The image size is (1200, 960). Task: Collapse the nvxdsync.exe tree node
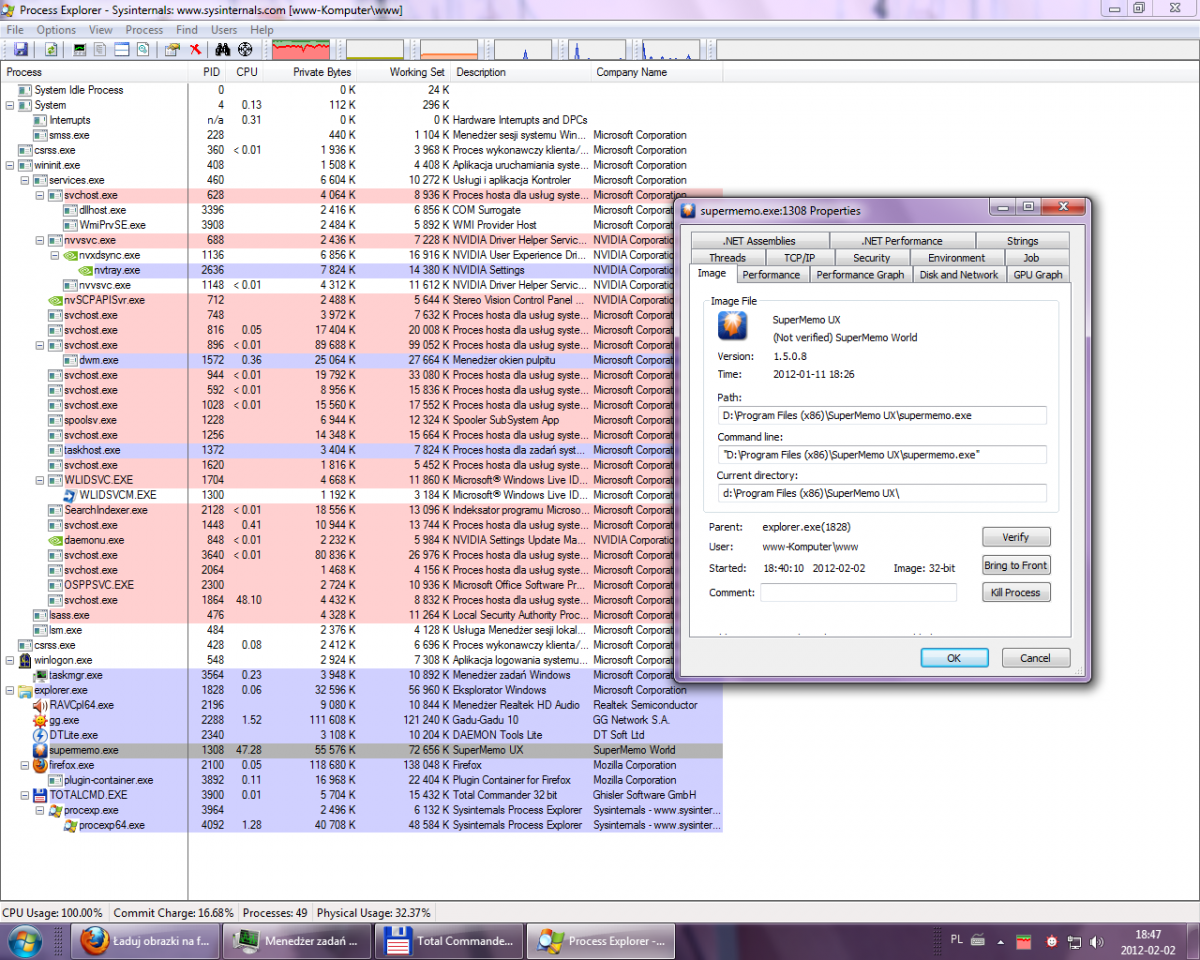[x=55, y=255]
